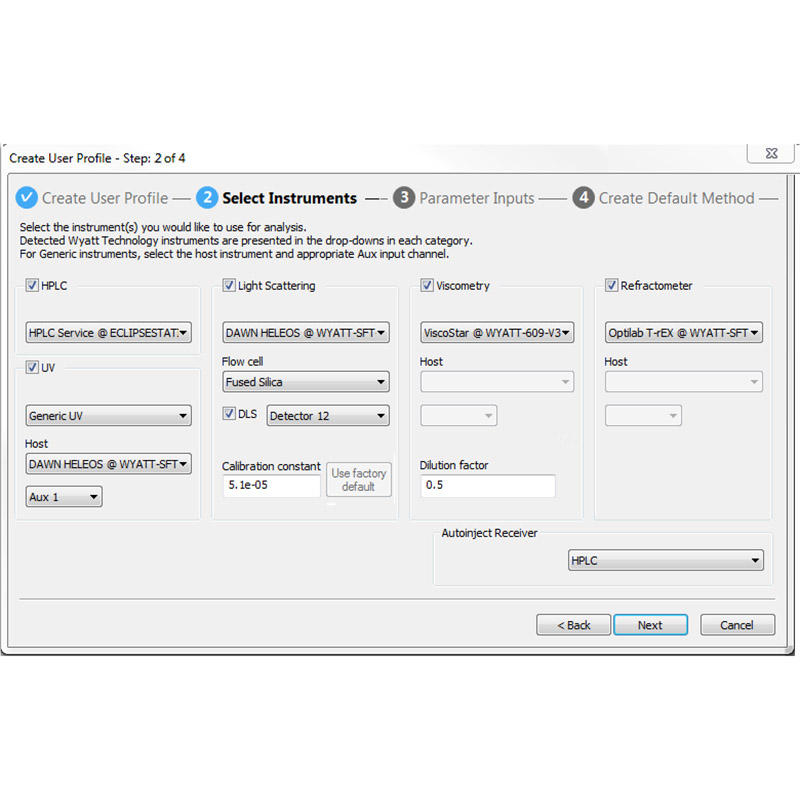Expand the Detector 12 dropdown
The width and height of the screenshot is (800, 800).
coord(328,415)
